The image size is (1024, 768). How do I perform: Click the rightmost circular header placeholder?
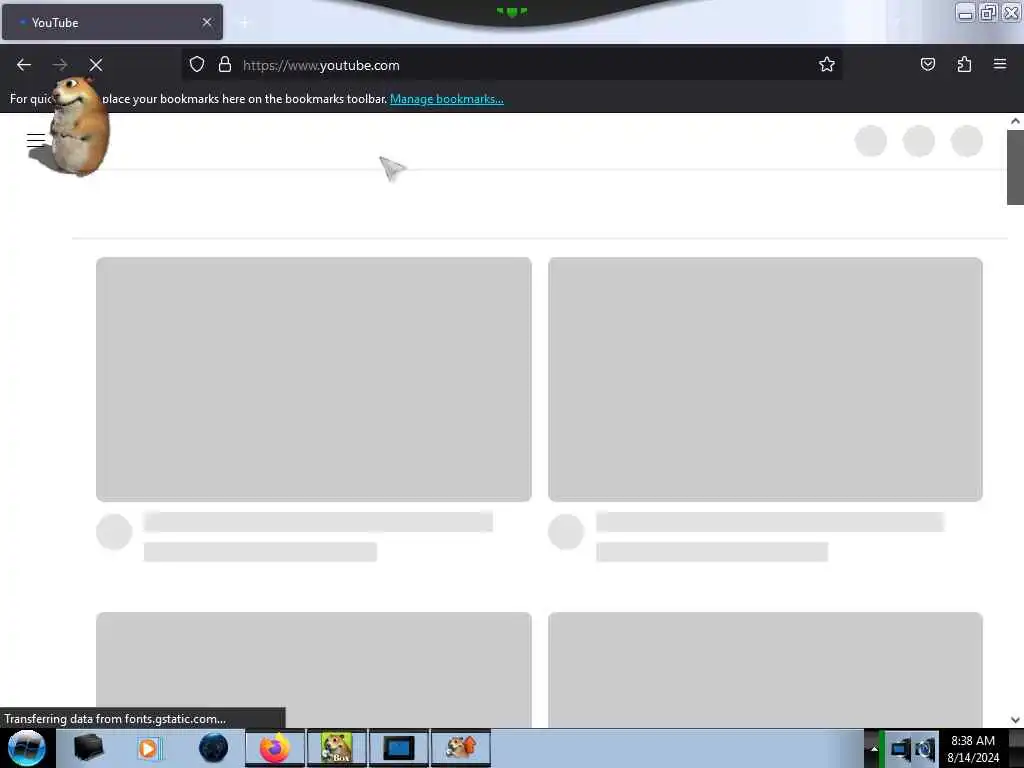point(967,140)
